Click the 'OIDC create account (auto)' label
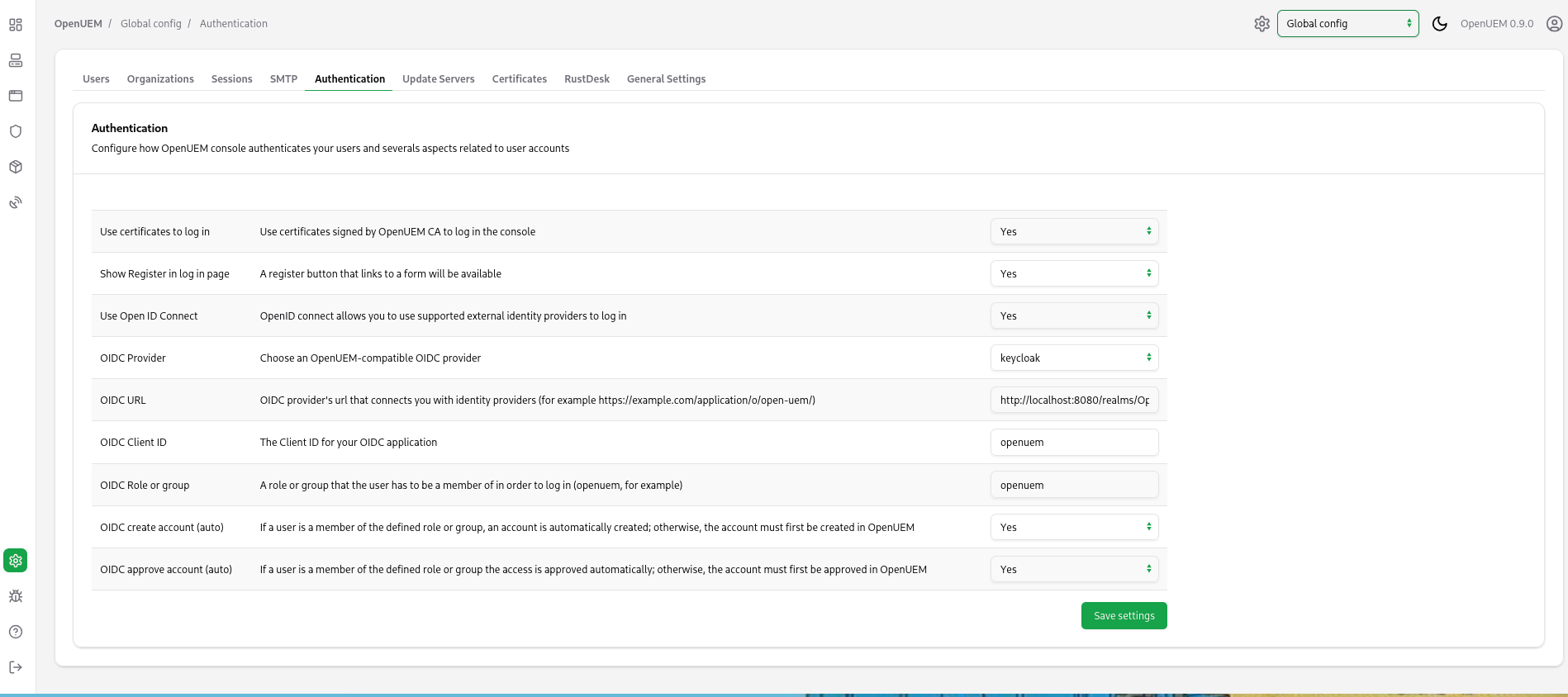 tap(162, 528)
